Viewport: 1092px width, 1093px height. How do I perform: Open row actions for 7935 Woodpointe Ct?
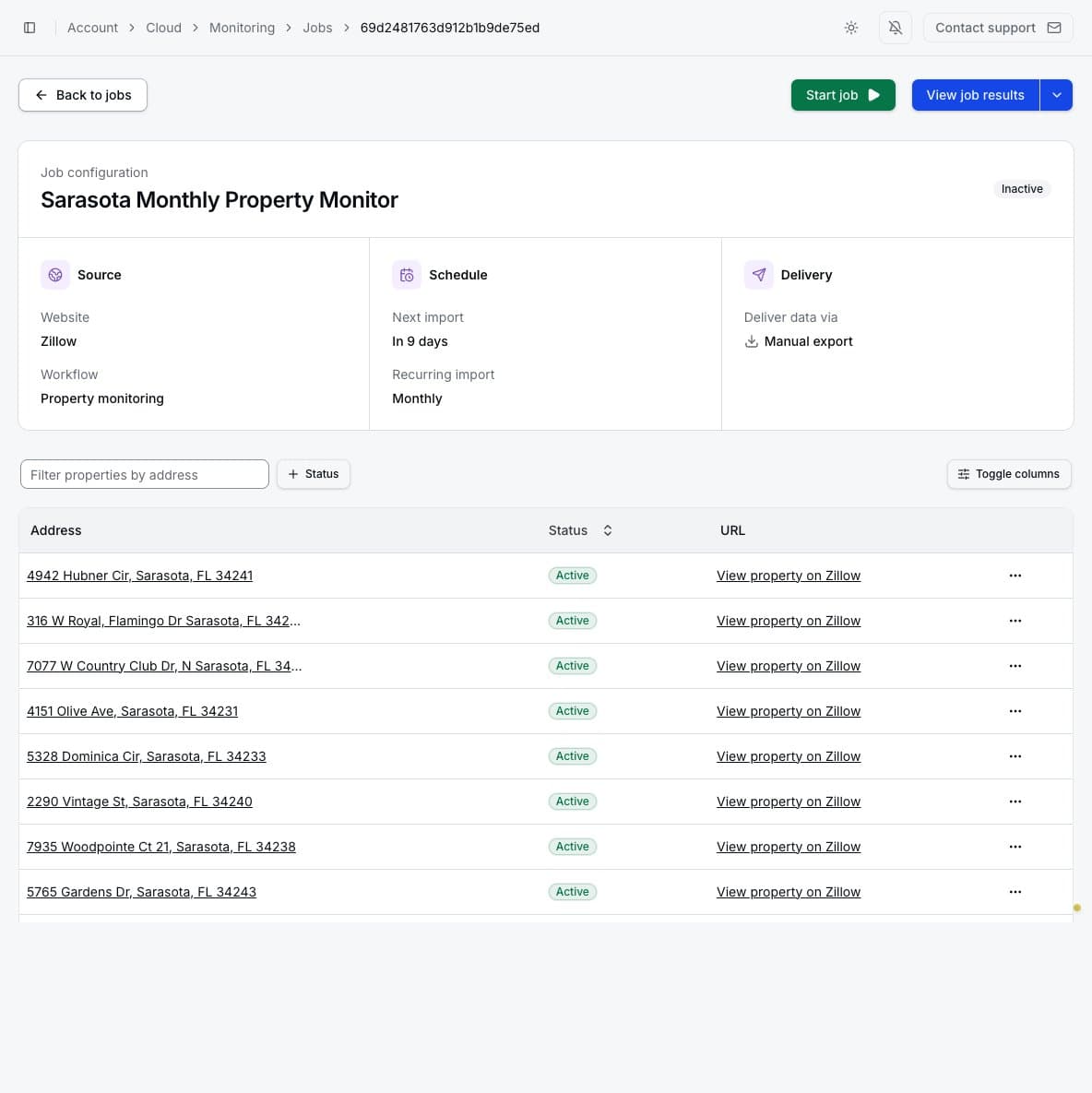click(1015, 847)
